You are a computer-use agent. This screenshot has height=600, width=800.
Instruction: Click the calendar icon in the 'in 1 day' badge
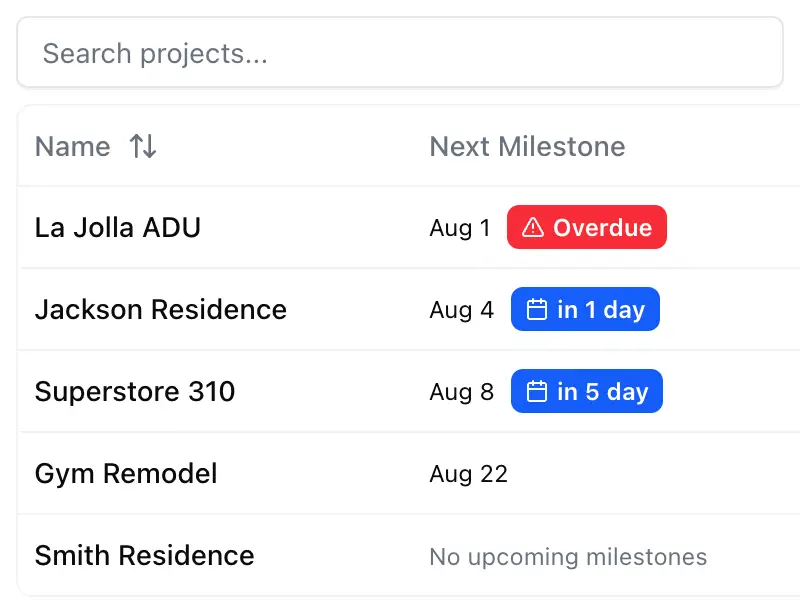[535, 309]
